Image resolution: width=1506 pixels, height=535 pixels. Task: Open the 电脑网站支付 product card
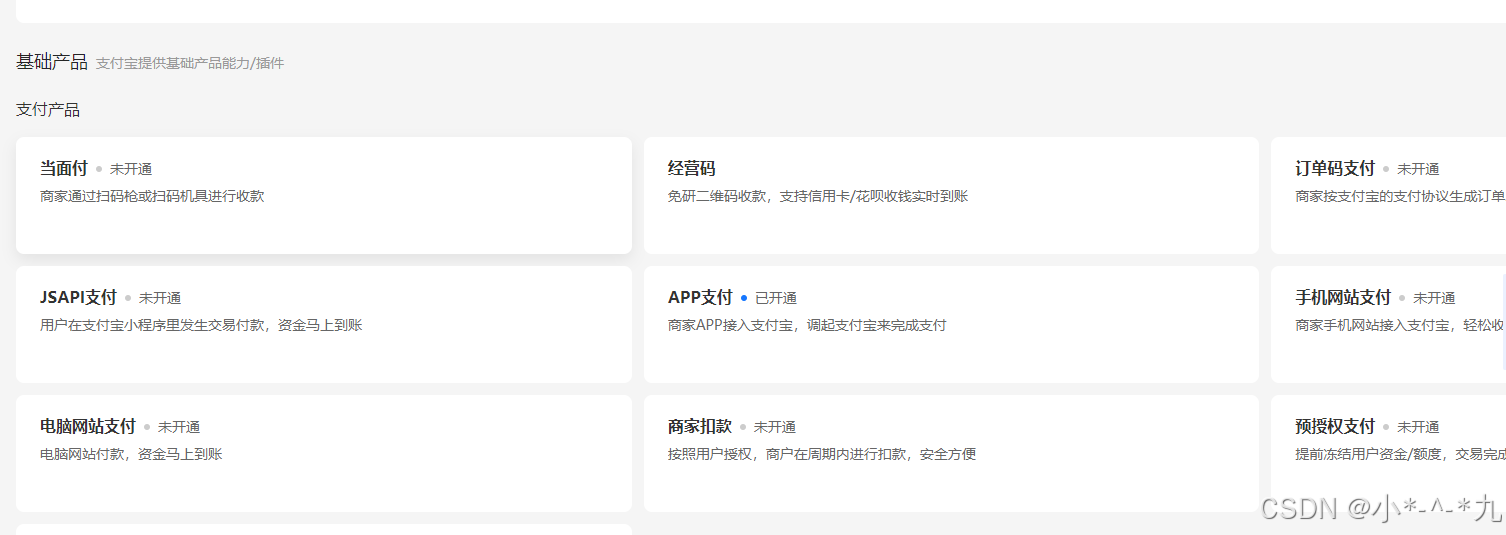324,453
